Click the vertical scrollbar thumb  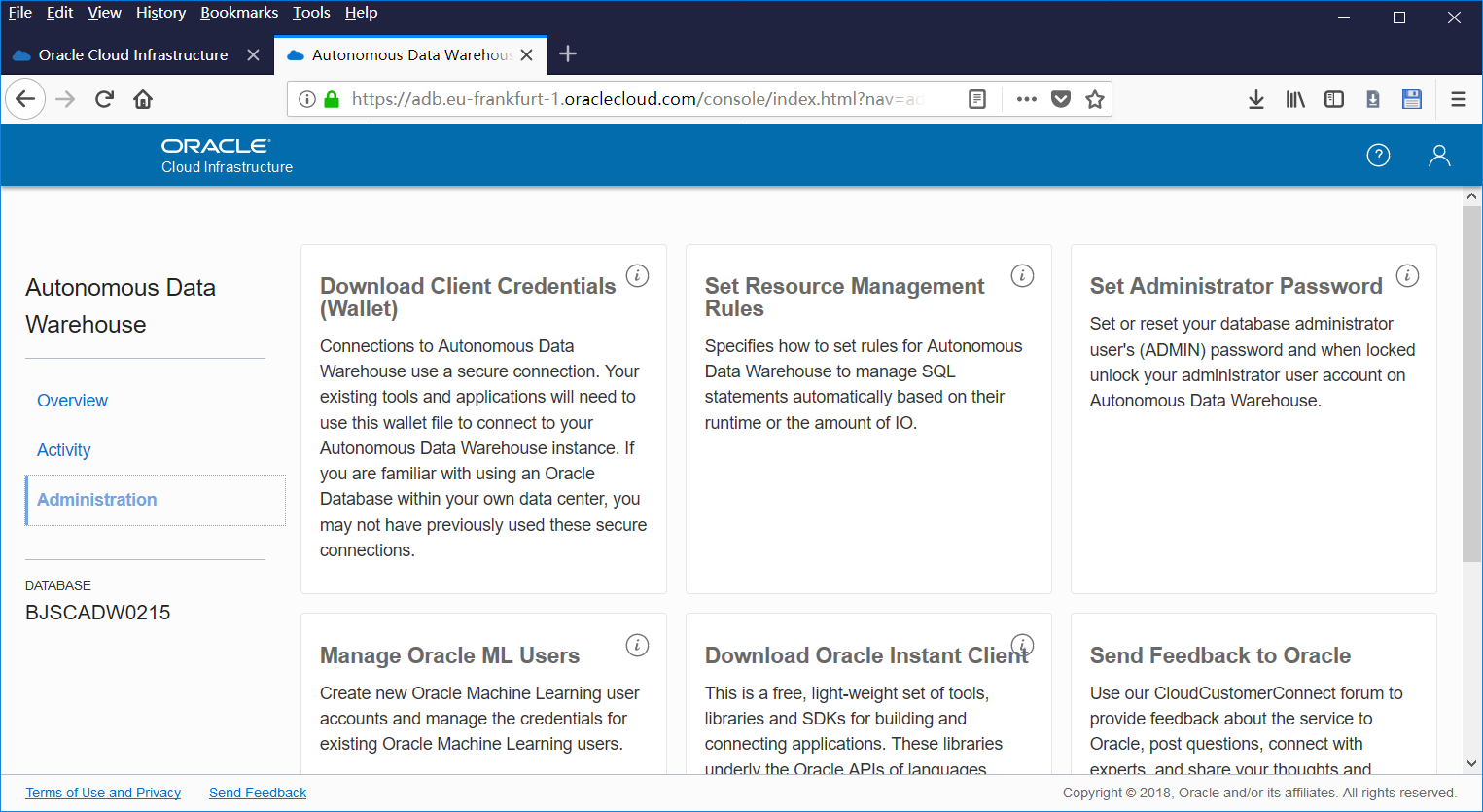click(1472, 384)
